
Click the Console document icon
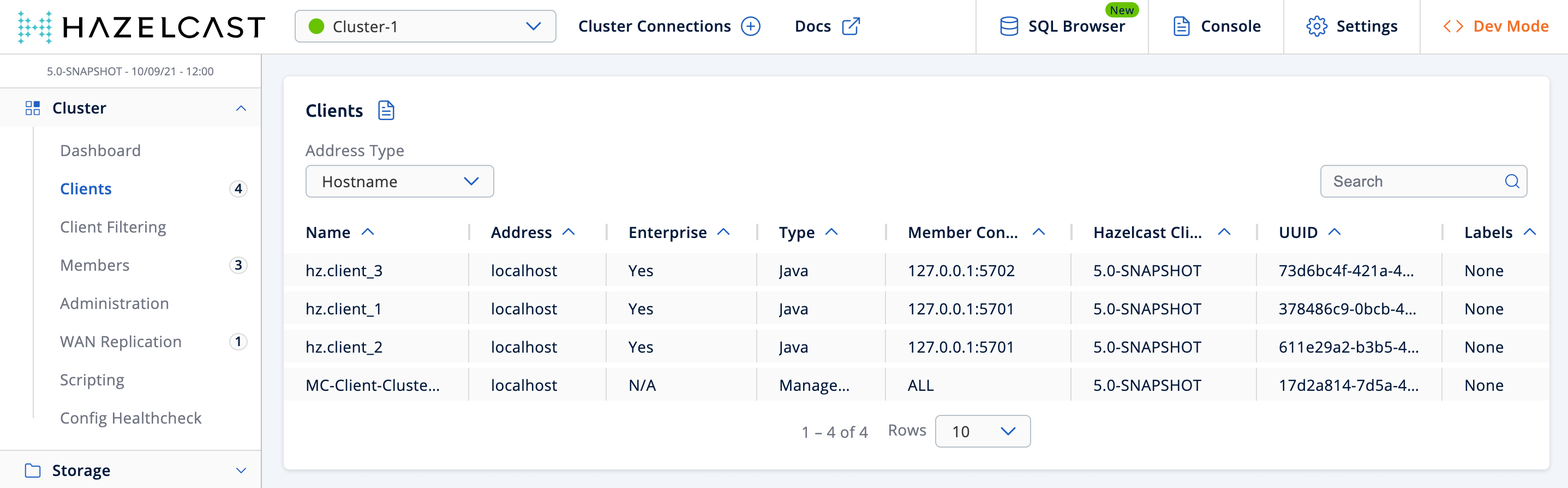[1181, 27]
